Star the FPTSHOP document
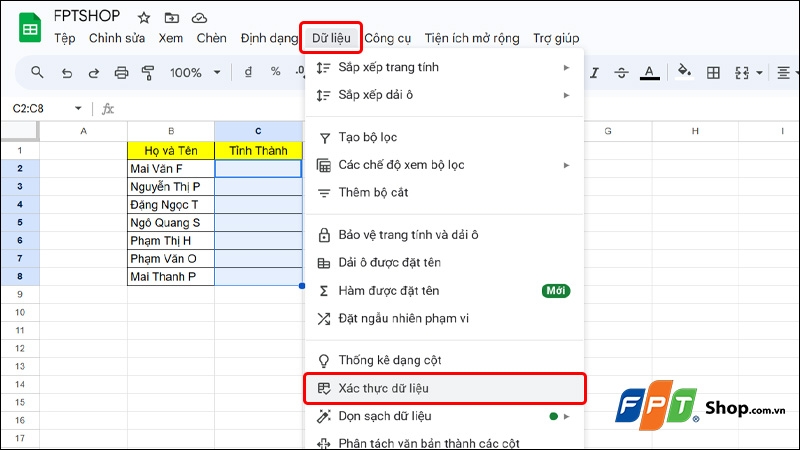This screenshot has width=800, height=450. 144,18
